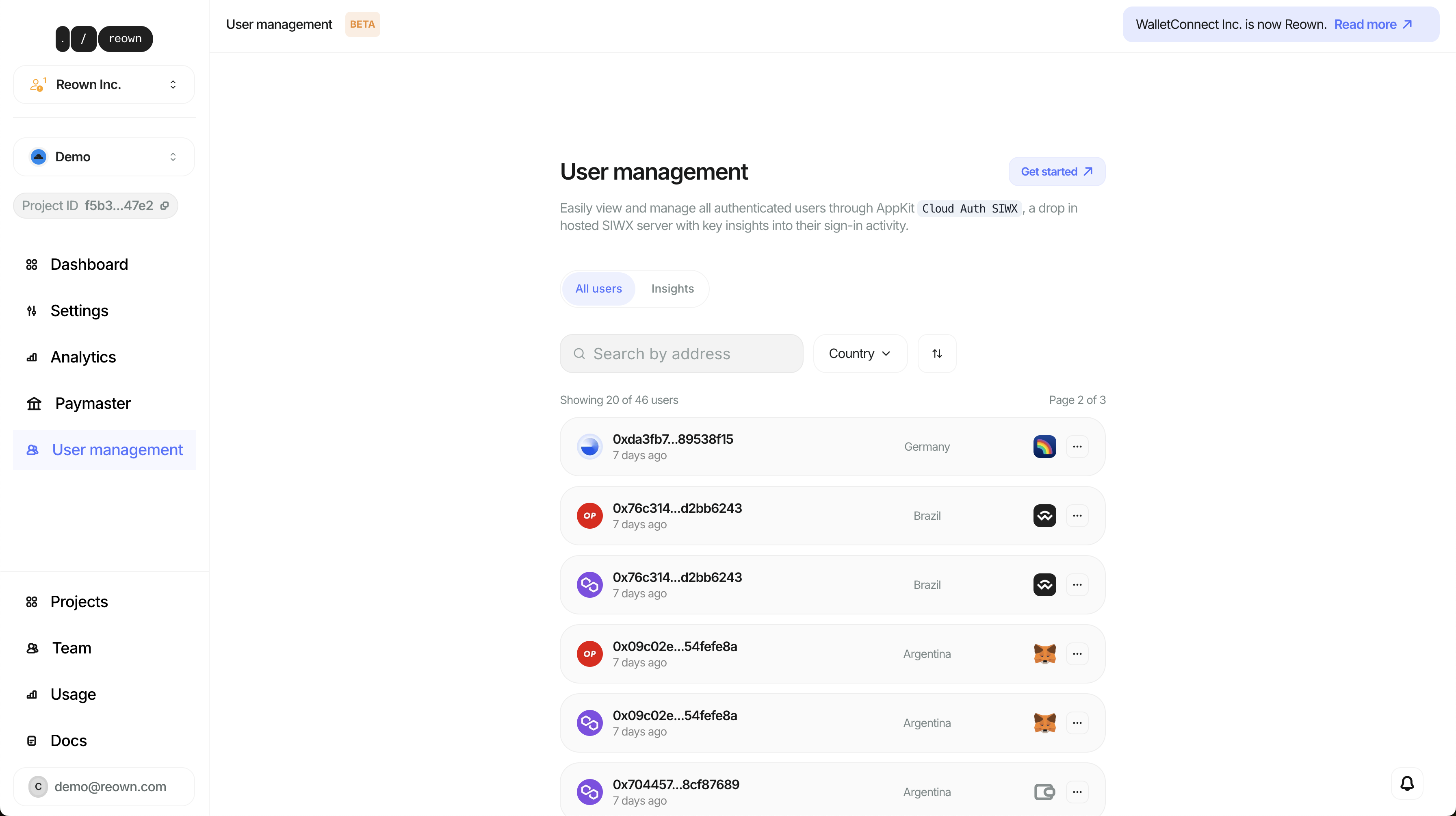
Task: Click the MetaMask wallet icon on 0x09c02e...54fefe8a row
Action: [x=1044, y=654]
